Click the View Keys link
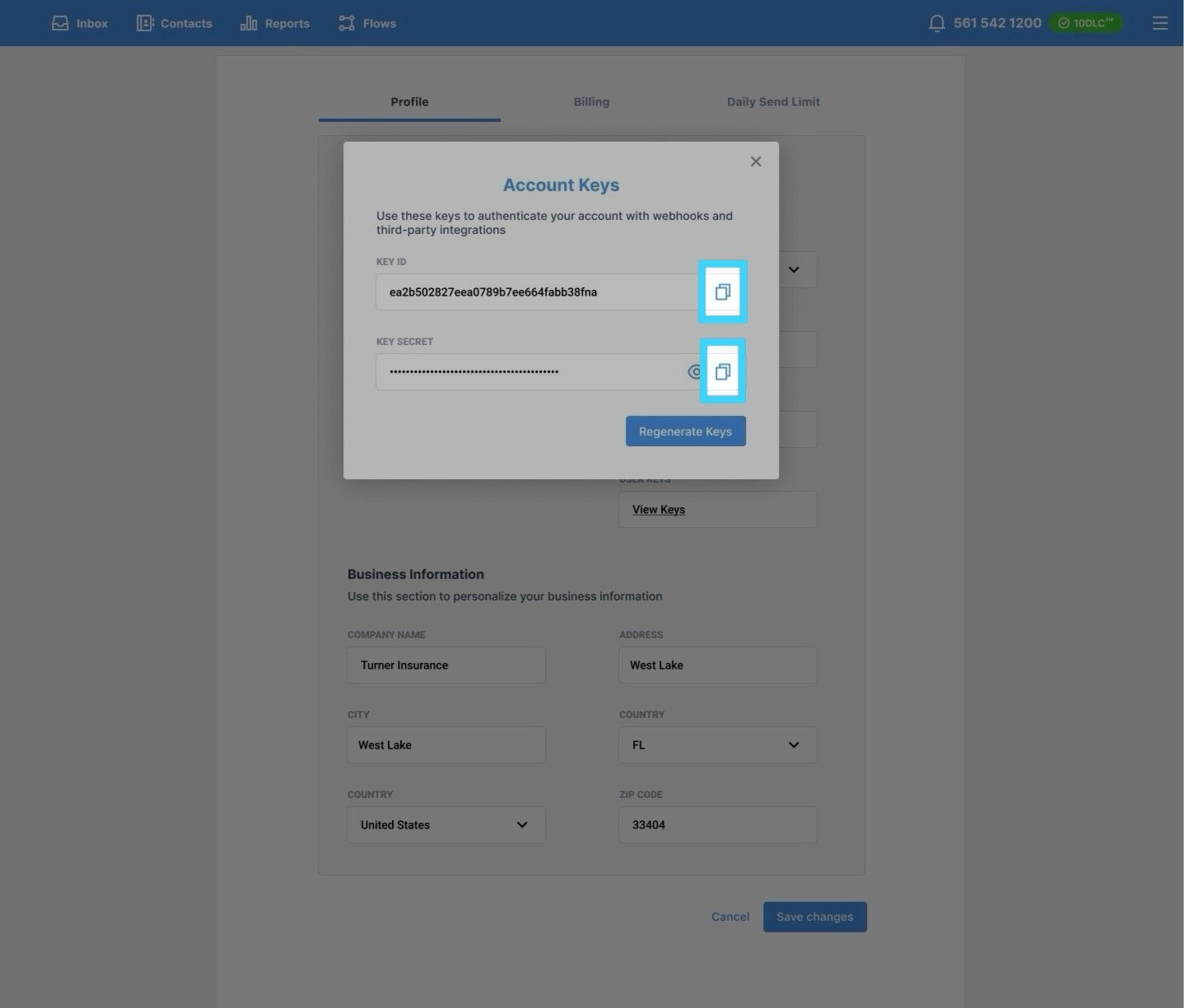The image size is (1184, 1008). (659, 510)
